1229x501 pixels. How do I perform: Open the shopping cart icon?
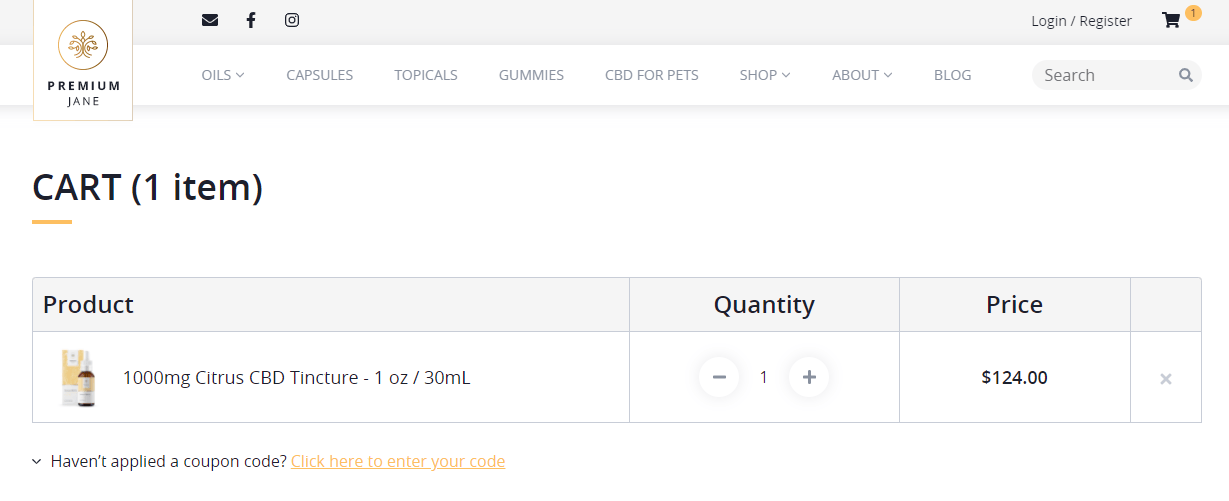tap(1171, 20)
